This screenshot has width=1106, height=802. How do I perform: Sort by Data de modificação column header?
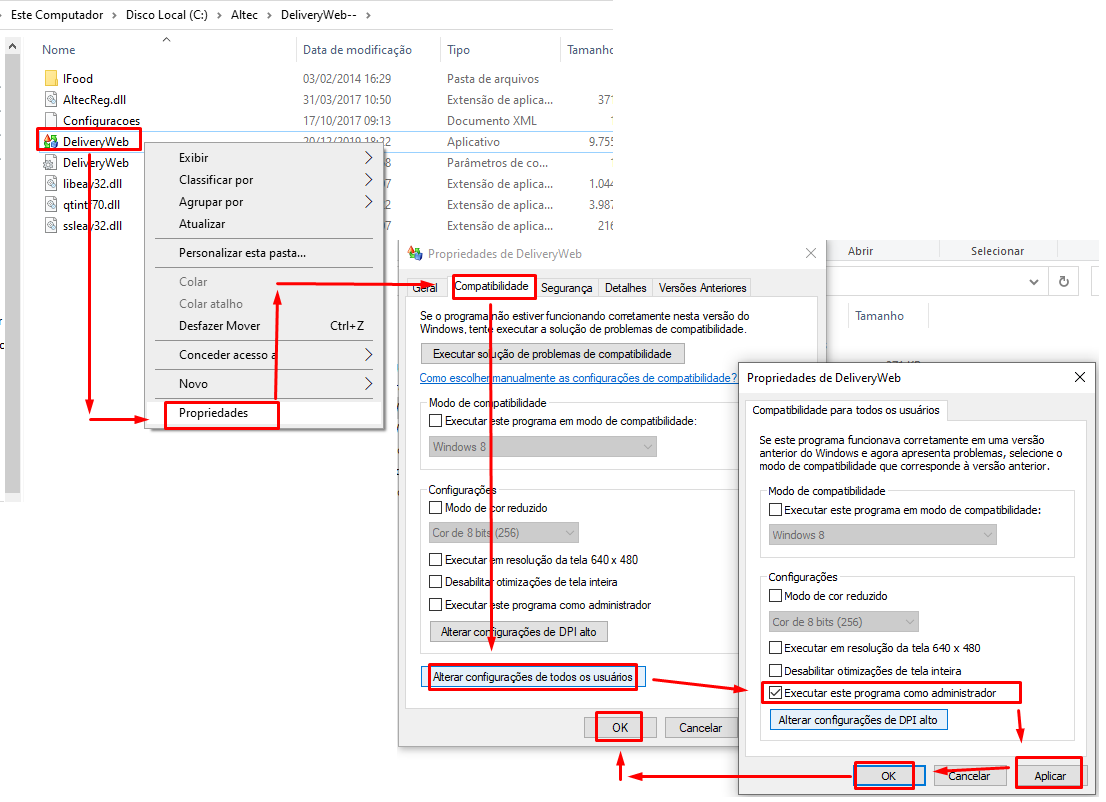pyautogui.click(x=357, y=49)
